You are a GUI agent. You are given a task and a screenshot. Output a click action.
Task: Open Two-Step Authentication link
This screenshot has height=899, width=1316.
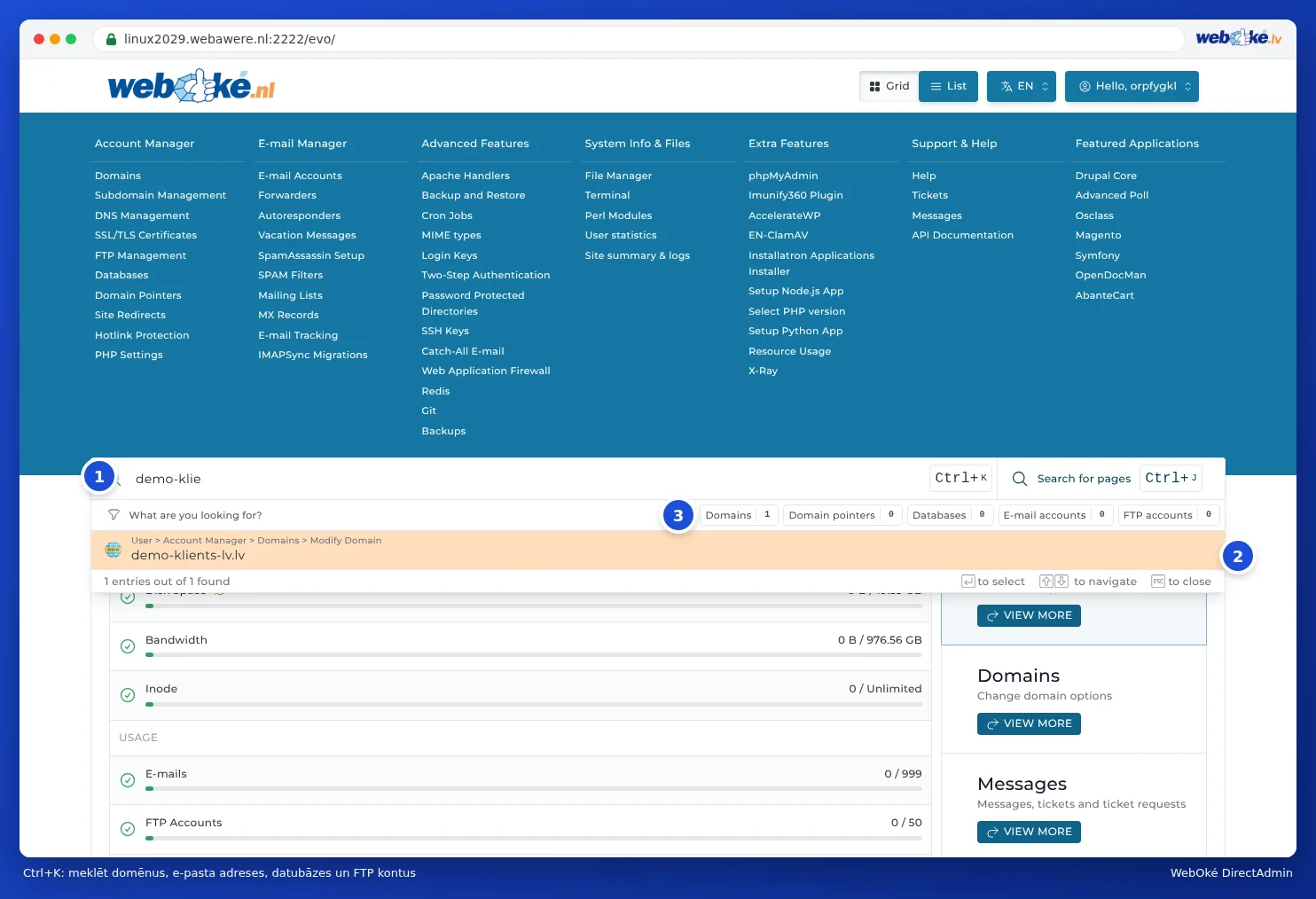485,275
